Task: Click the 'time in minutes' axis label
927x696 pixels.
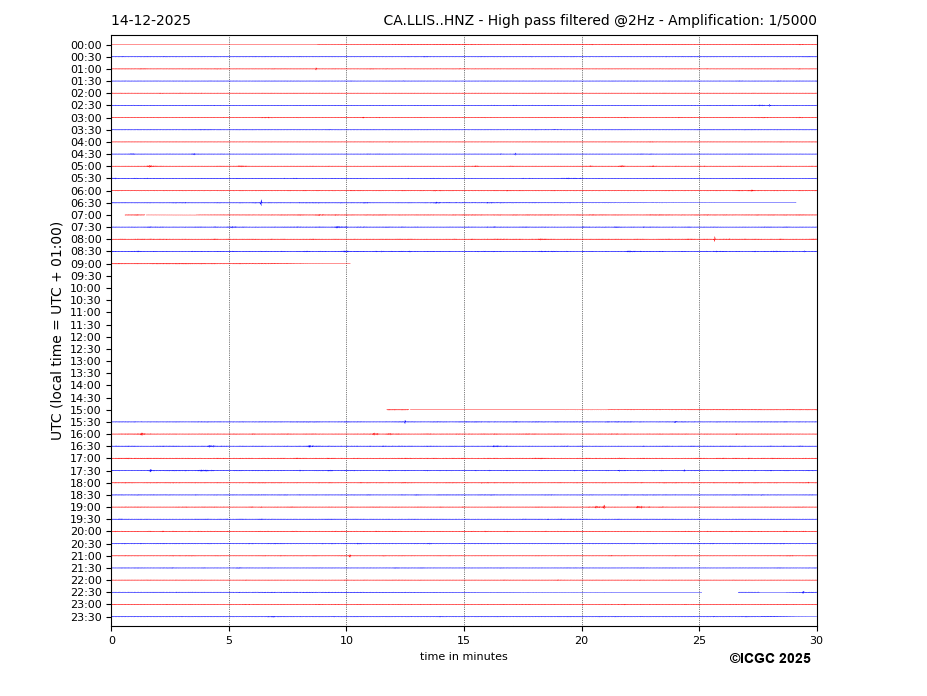Action: coord(463,657)
